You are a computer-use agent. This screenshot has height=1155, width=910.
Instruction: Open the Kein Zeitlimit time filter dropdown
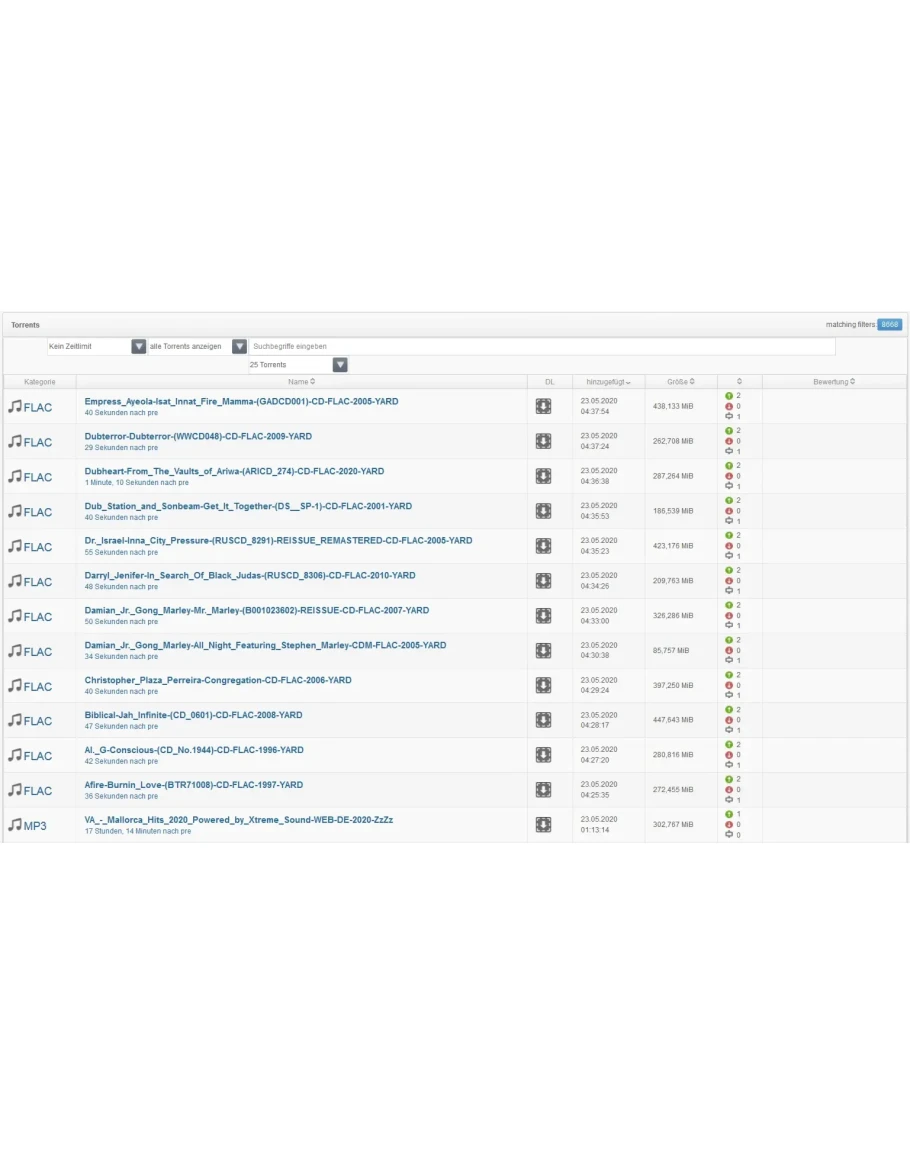139,346
